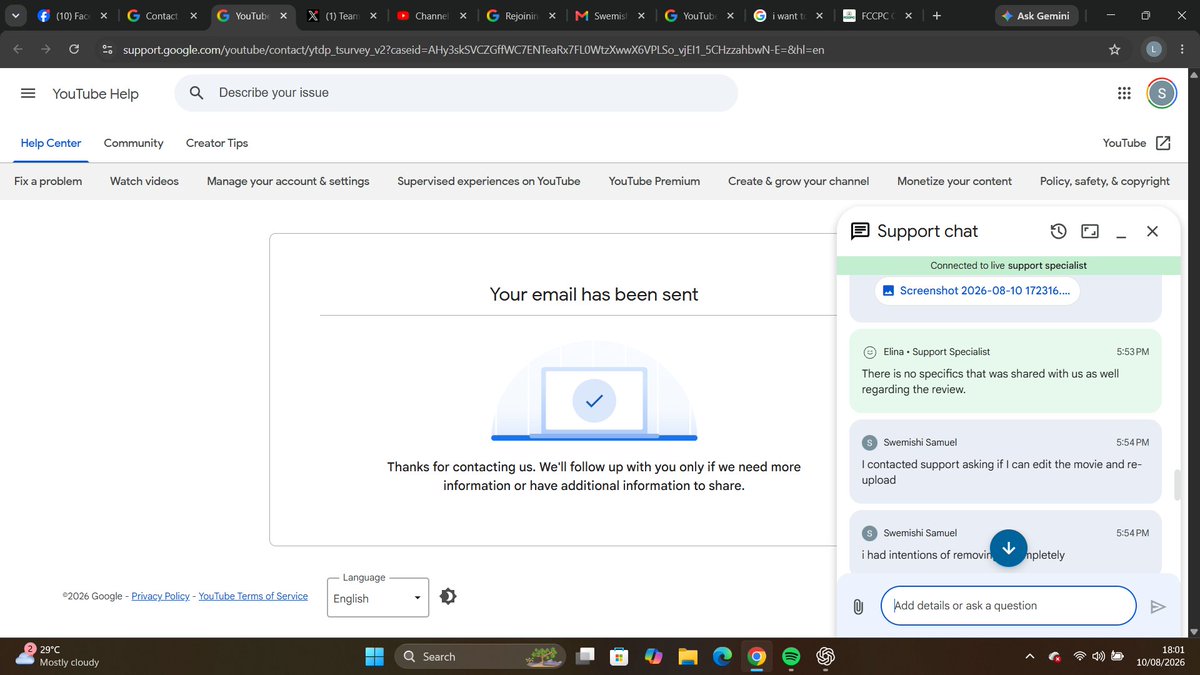The image size is (1200, 675).
Task: Click the Describe your issue search field
Action: tap(456, 93)
